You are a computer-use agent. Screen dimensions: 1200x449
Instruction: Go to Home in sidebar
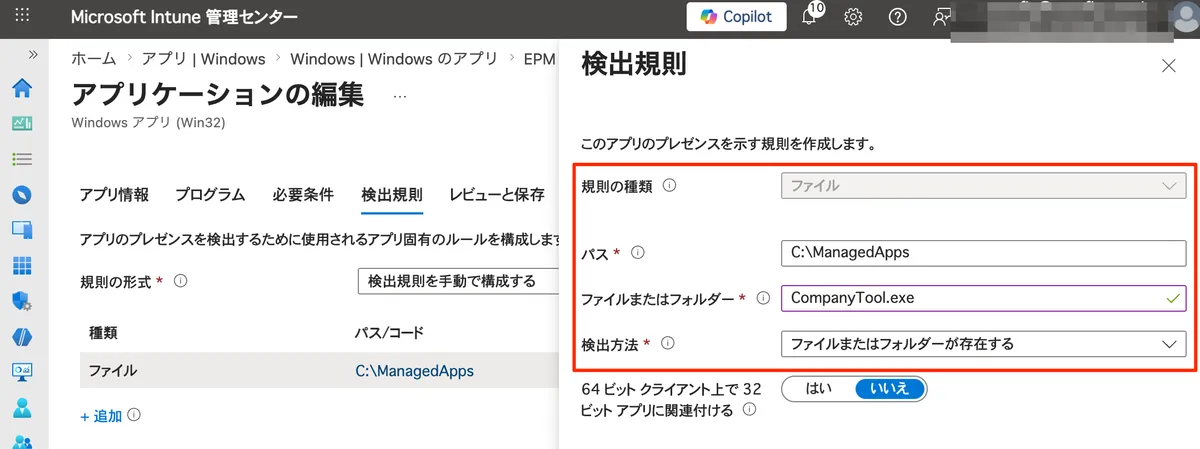tap(22, 88)
